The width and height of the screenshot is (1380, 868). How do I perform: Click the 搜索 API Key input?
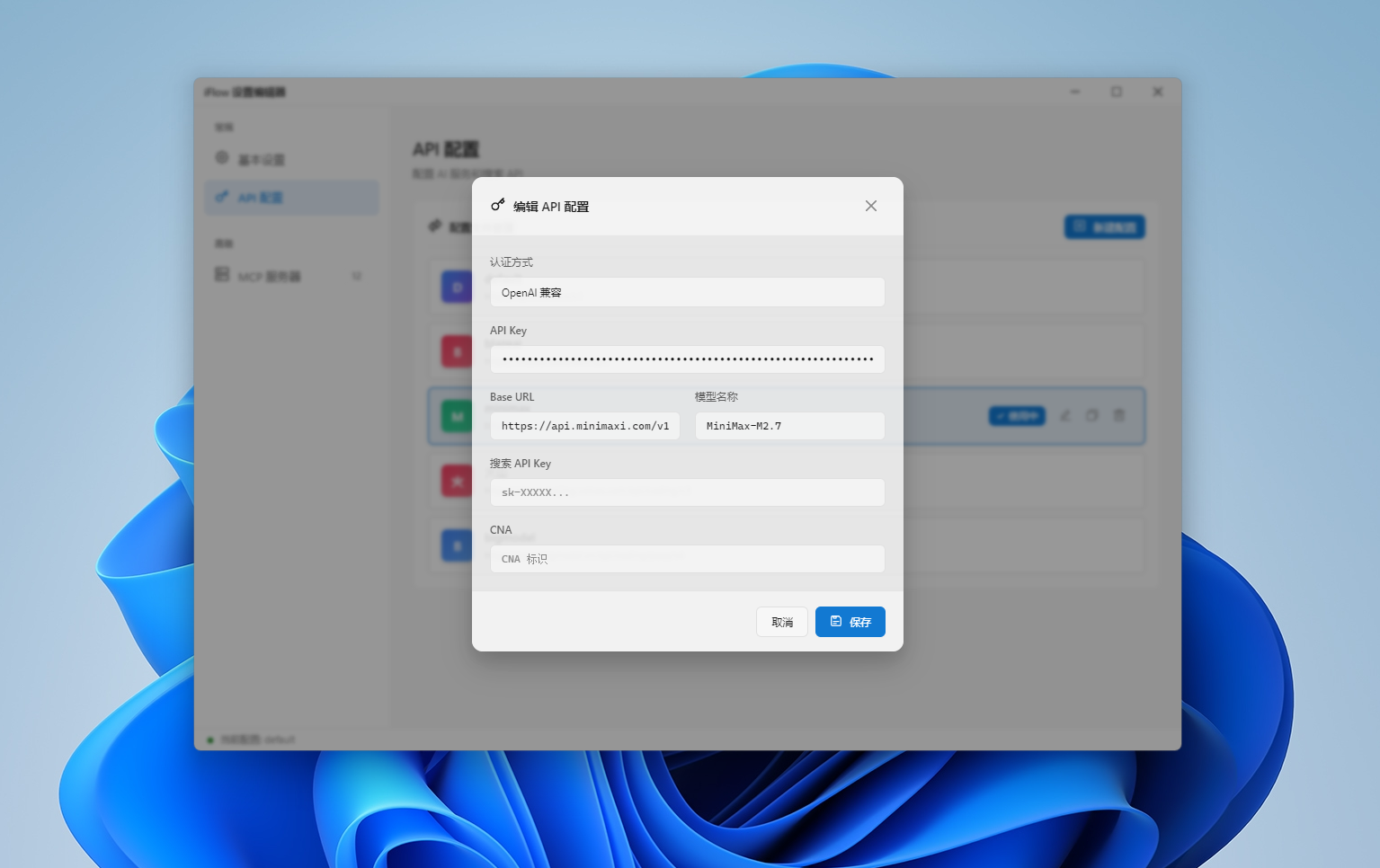(687, 492)
